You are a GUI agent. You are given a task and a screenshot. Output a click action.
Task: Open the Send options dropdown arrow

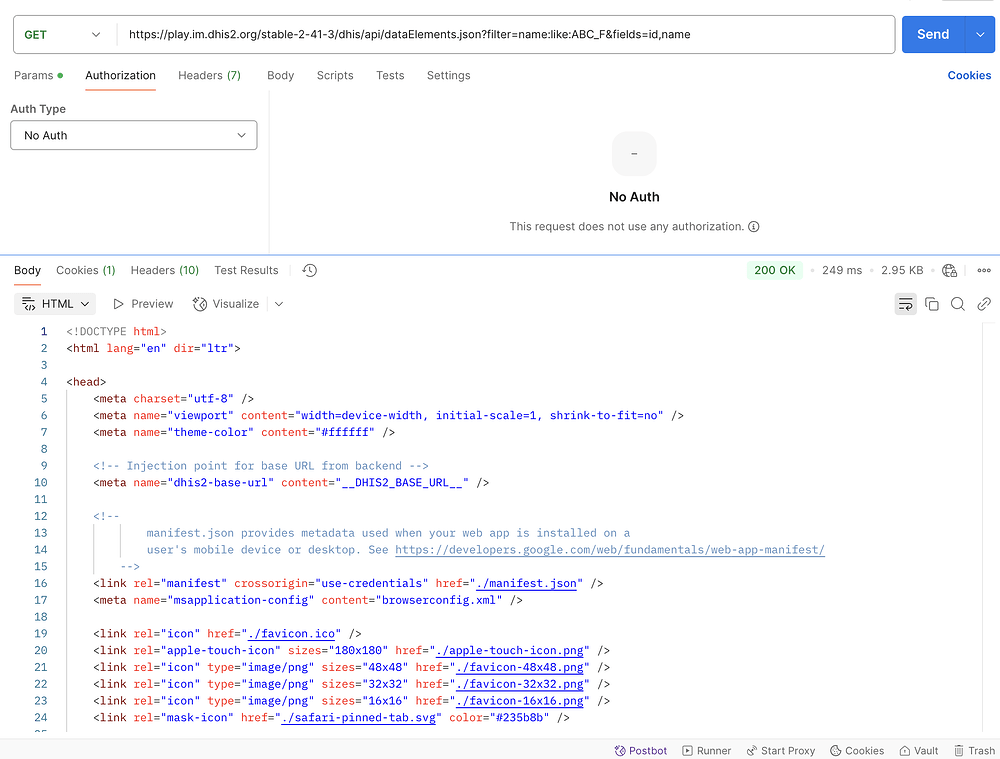[x=980, y=34]
